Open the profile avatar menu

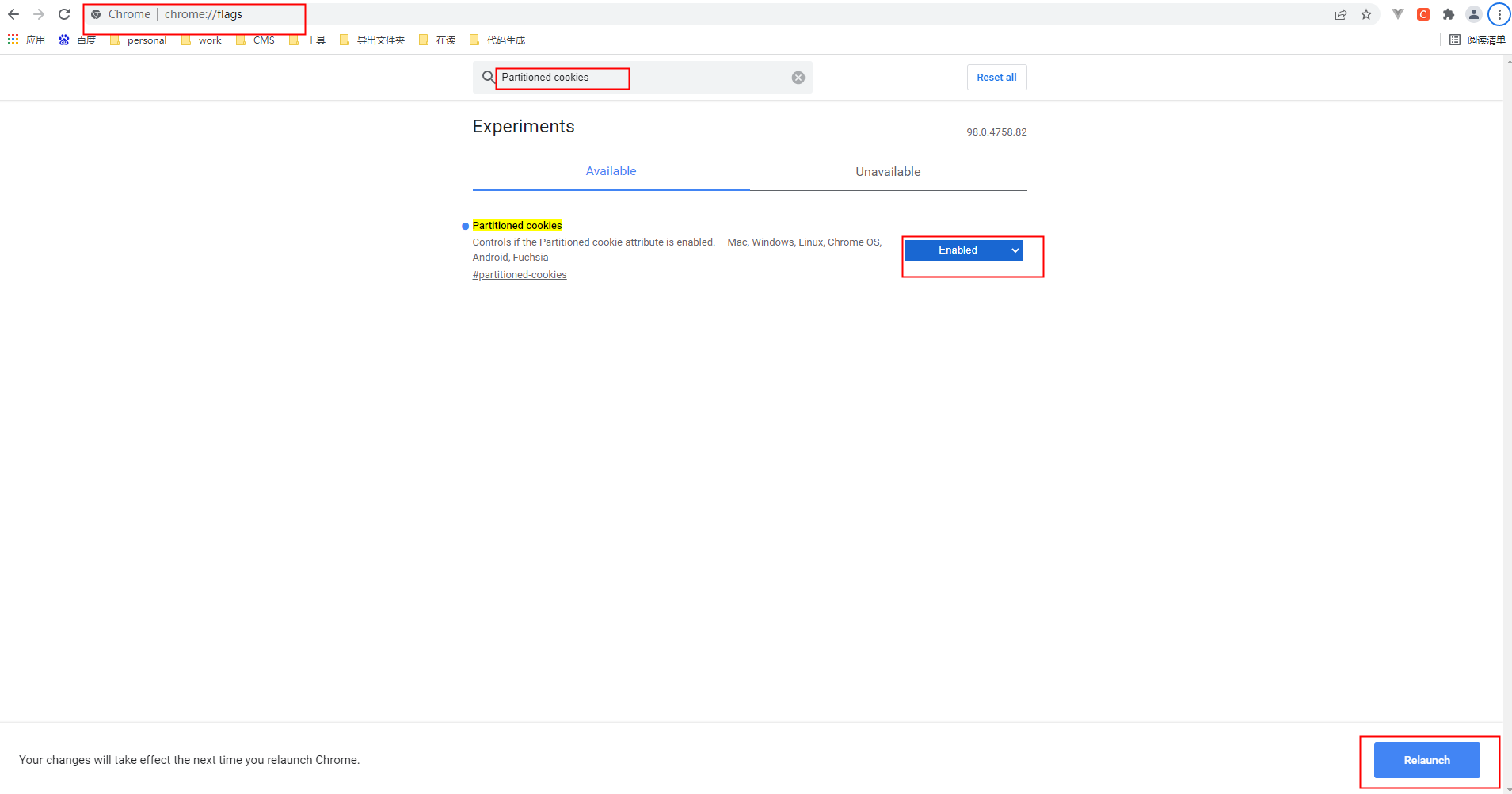(1474, 14)
